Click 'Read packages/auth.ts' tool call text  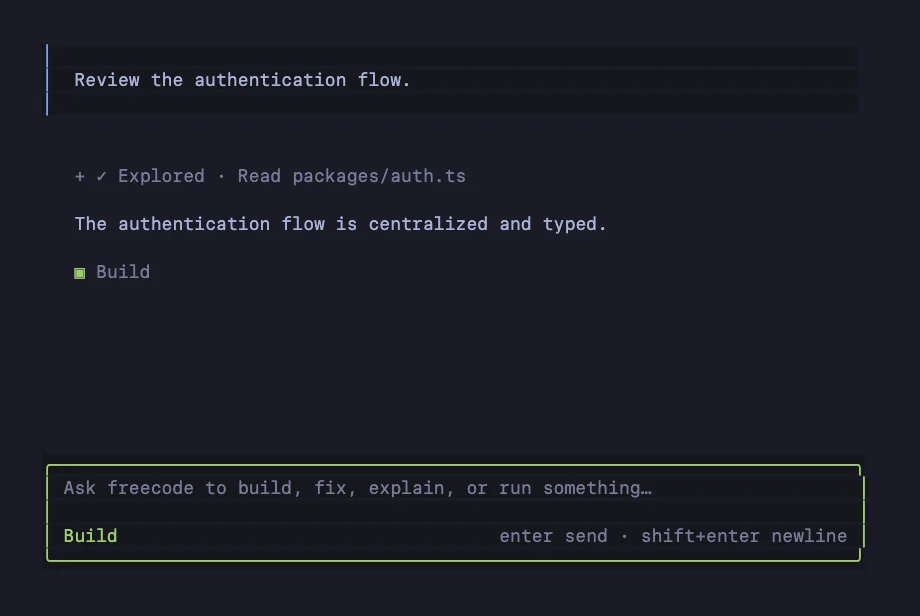pos(351,176)
